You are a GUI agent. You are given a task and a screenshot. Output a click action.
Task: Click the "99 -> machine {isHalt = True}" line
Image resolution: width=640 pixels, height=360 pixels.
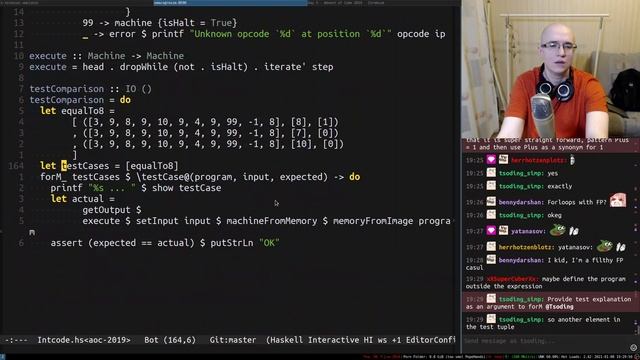(x=160, y=23)
